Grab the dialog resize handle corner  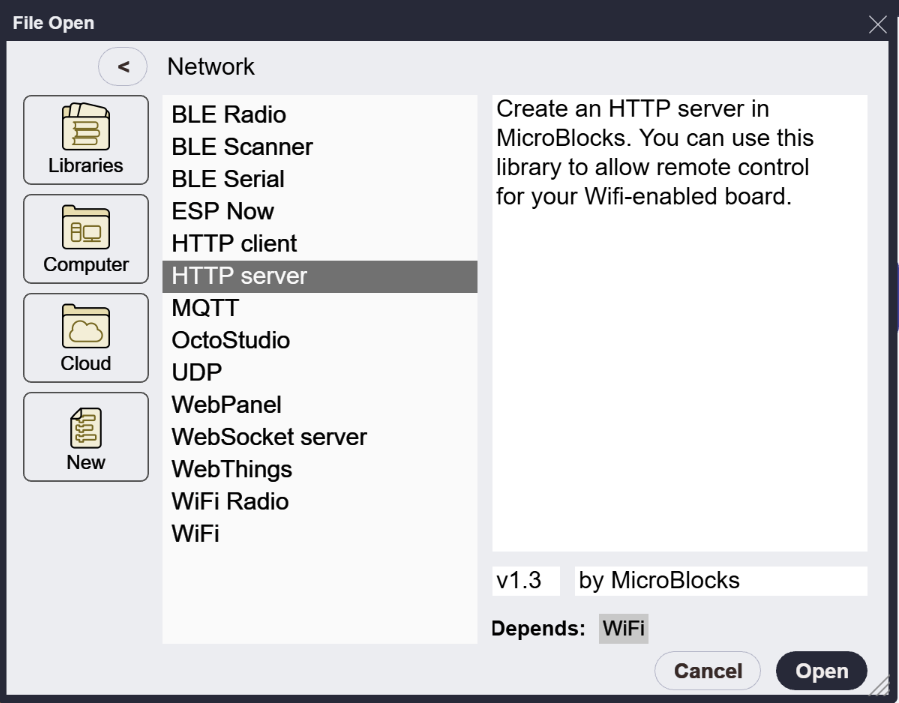pos(880,687)
